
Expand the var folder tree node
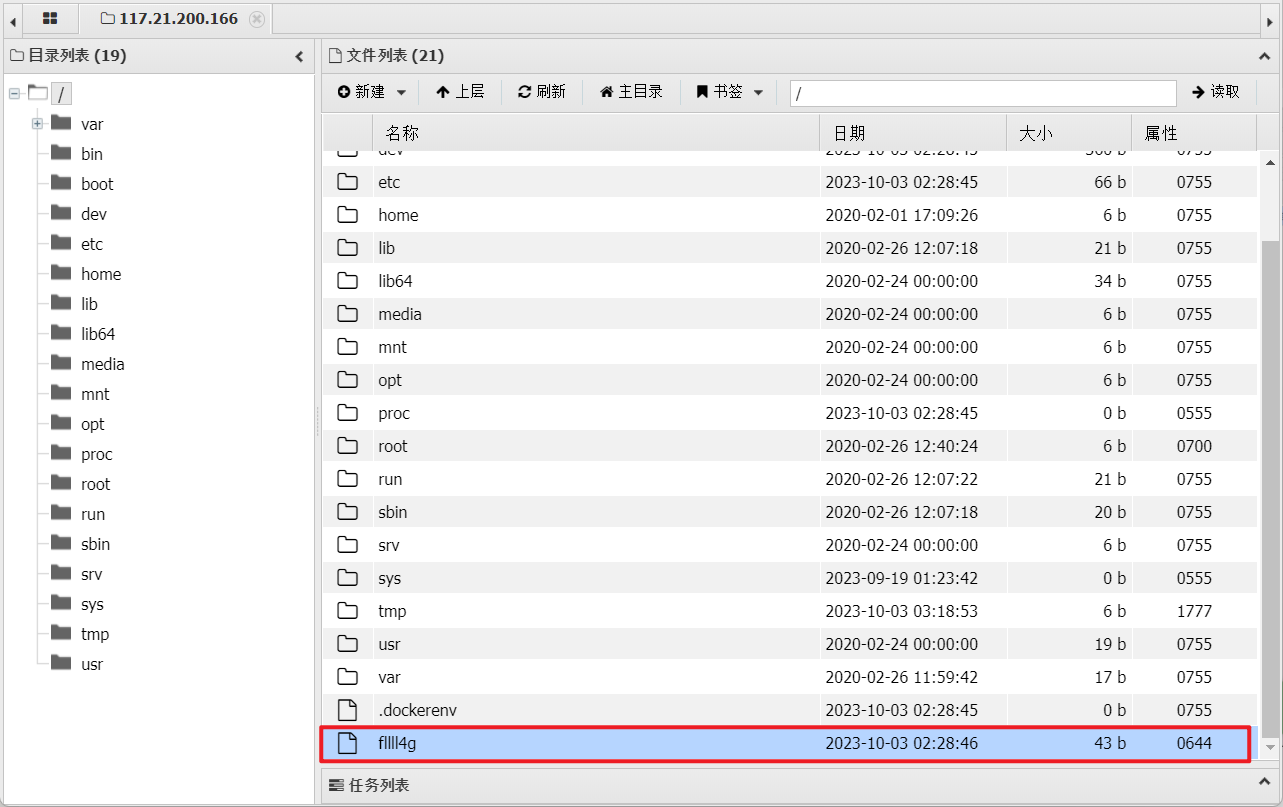pyautogui.click(x=37, y=124)
